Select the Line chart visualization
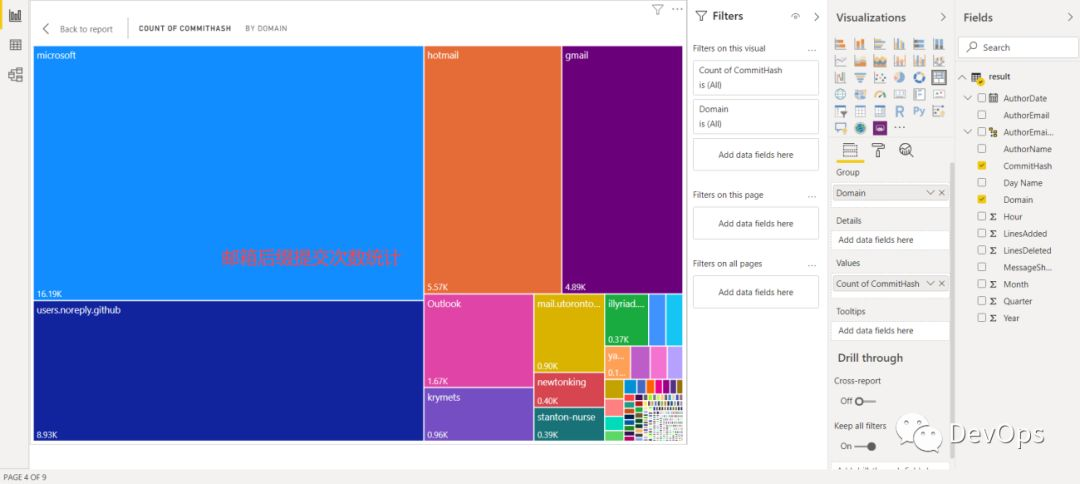This screenshot has height=484, width=1080. pos(840,61)
